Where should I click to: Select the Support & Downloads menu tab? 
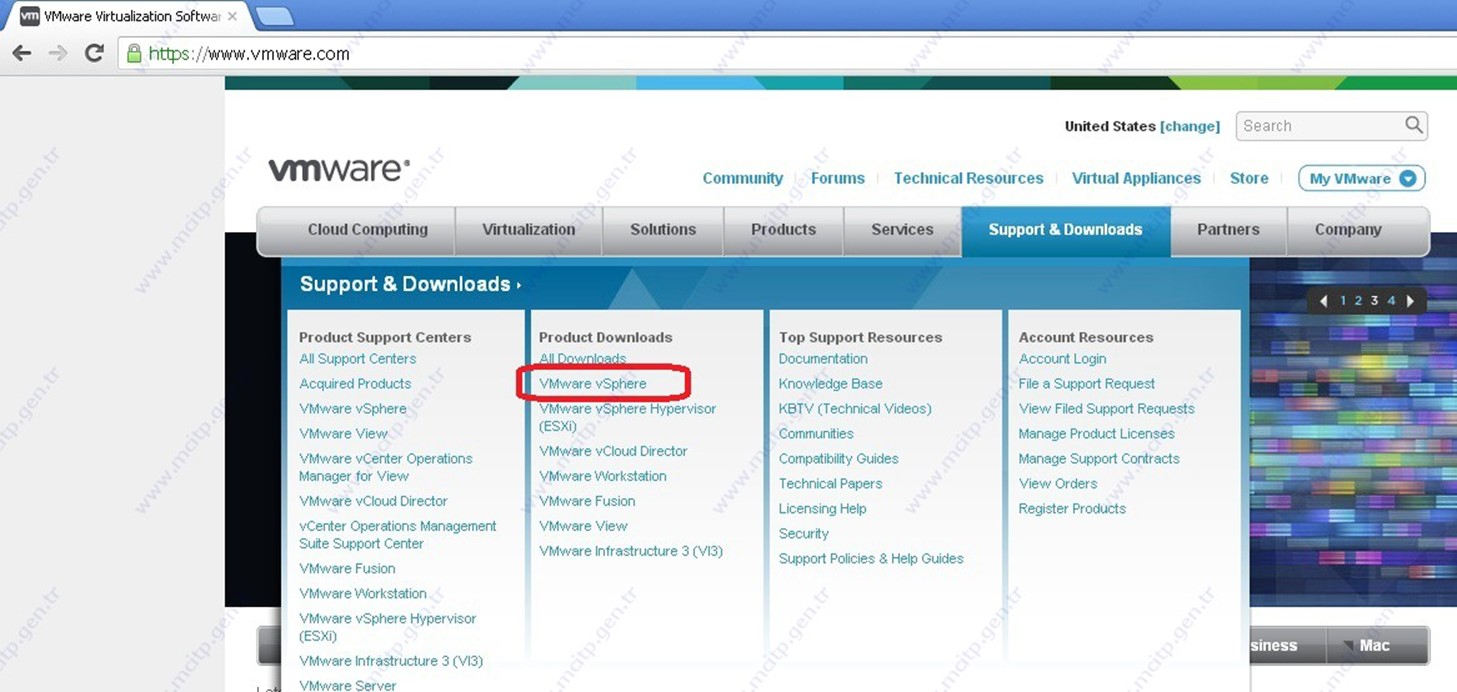pos(1065,230)
